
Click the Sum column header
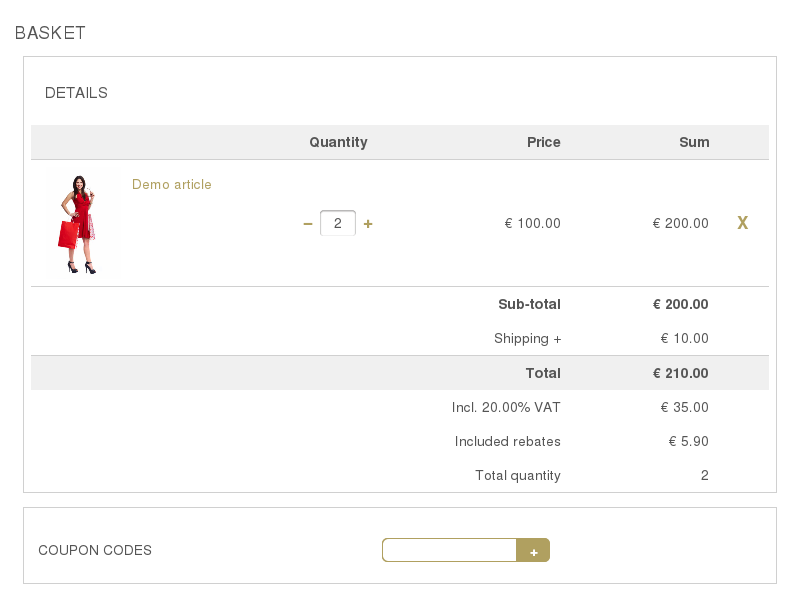coord(694,142)
